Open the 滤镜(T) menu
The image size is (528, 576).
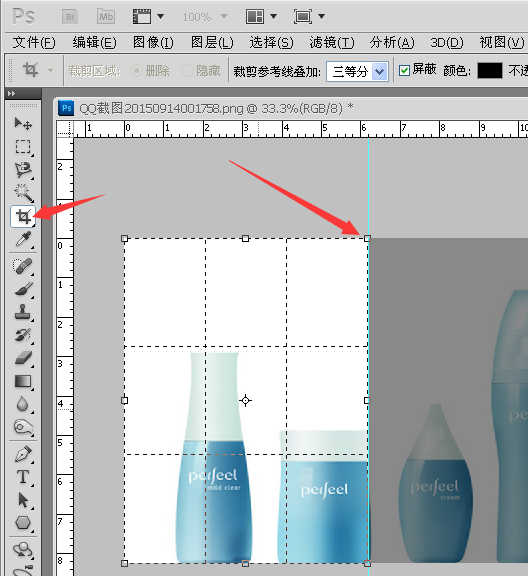(332, 43)
